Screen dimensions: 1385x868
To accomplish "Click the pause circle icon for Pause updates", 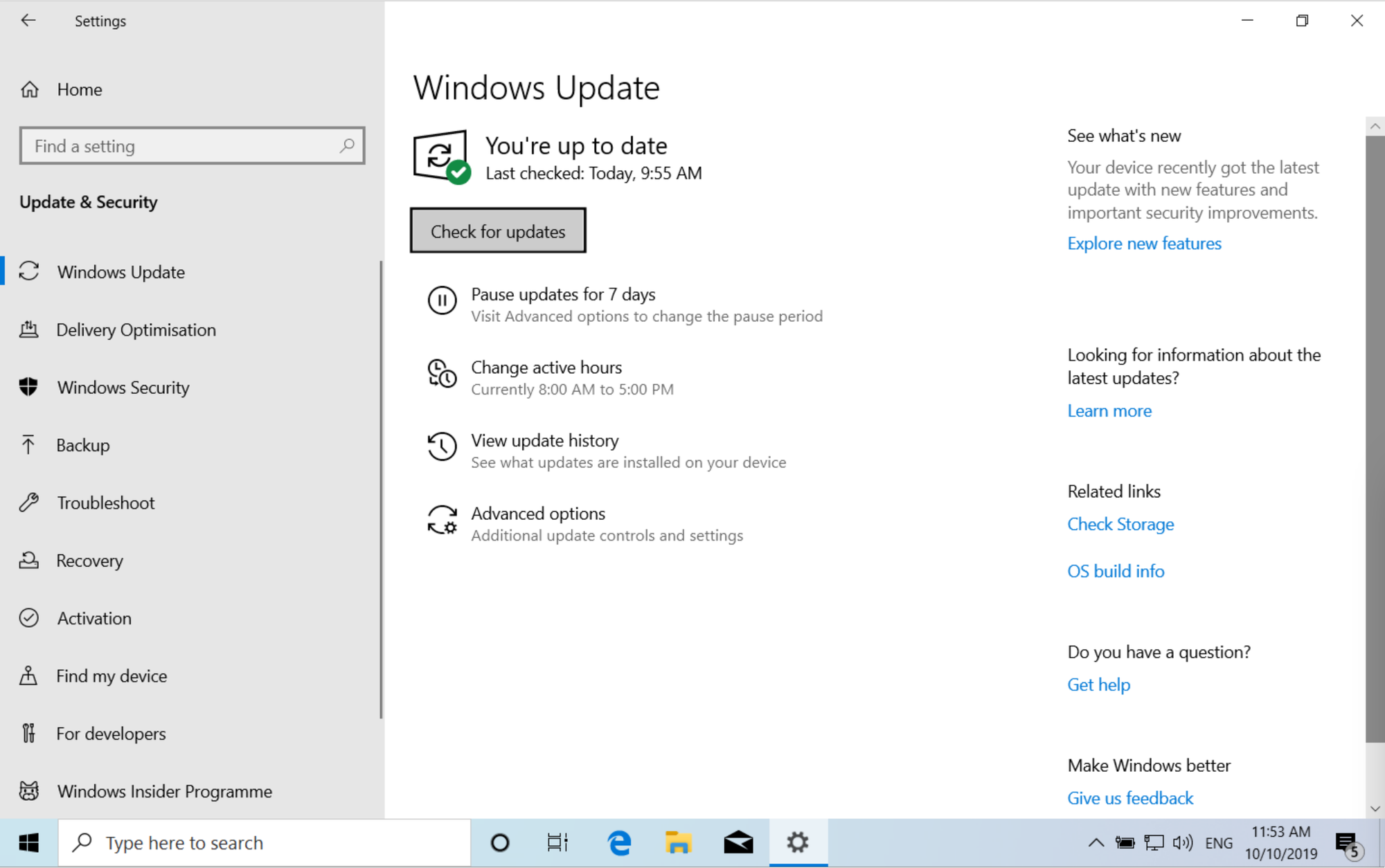I will point(442,300).
